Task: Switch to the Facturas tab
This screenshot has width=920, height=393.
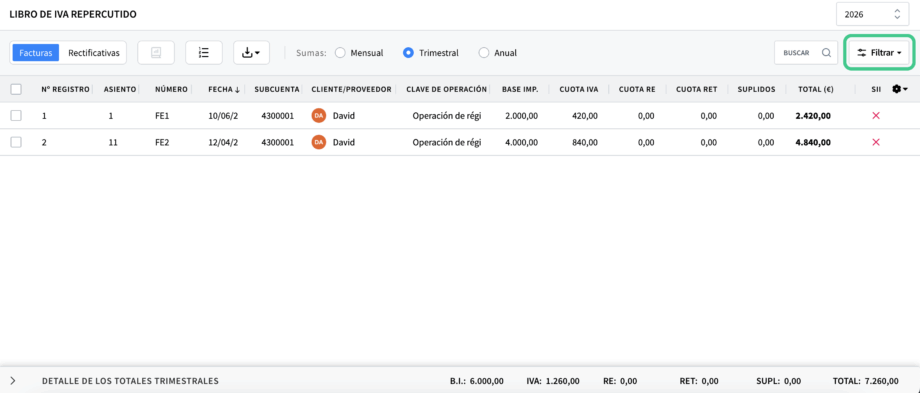Action: pyautogui.click(x=36, y=53)
